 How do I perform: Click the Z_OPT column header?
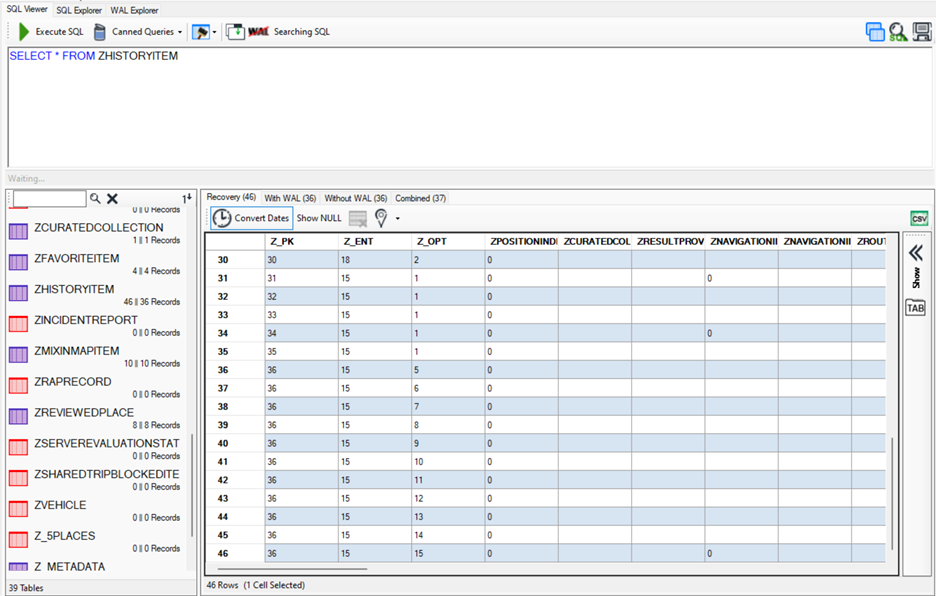[431, 241]
